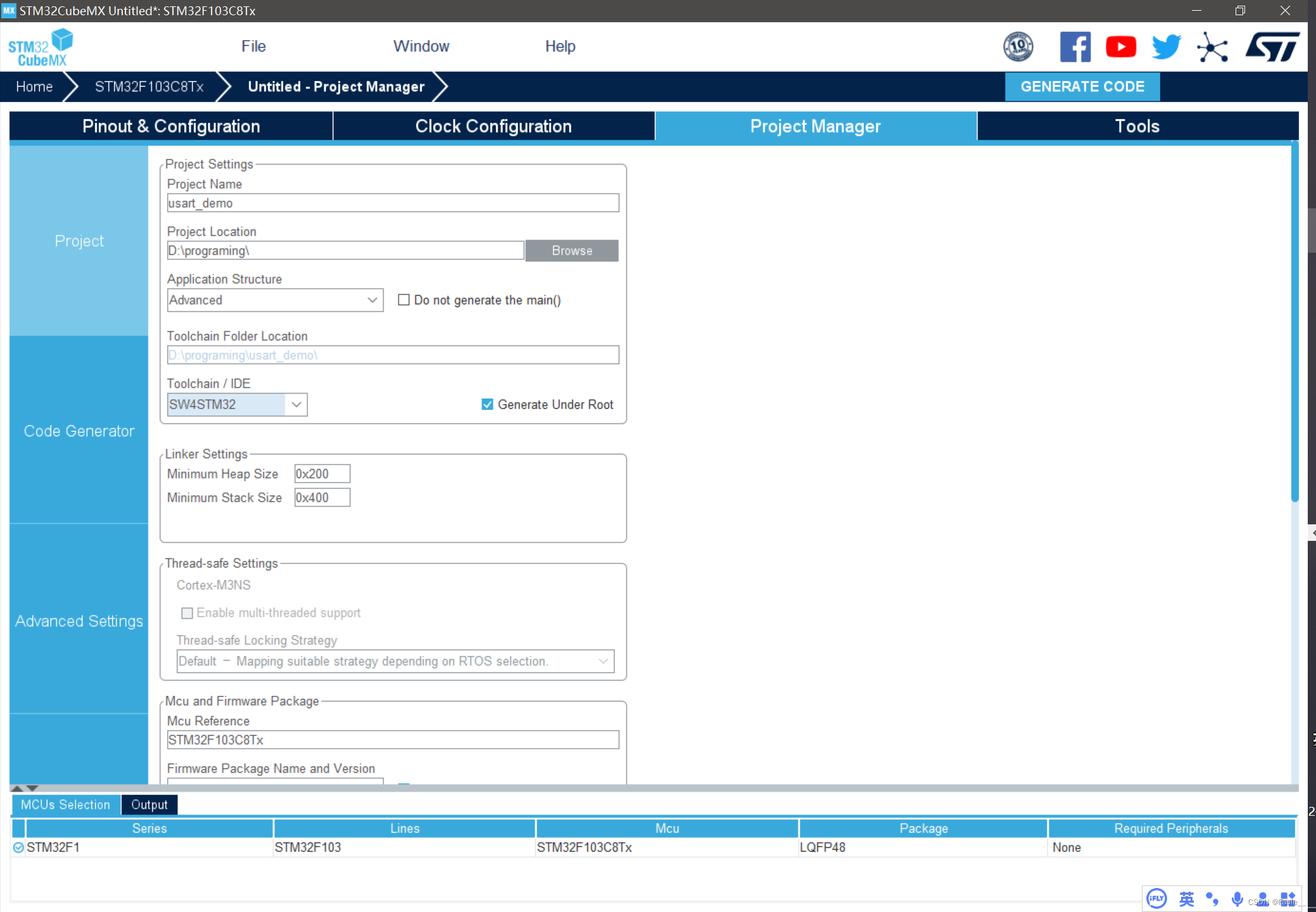
Task: Click Untitled - Project Manager breadcrumb
Action: tap(336, 87)
